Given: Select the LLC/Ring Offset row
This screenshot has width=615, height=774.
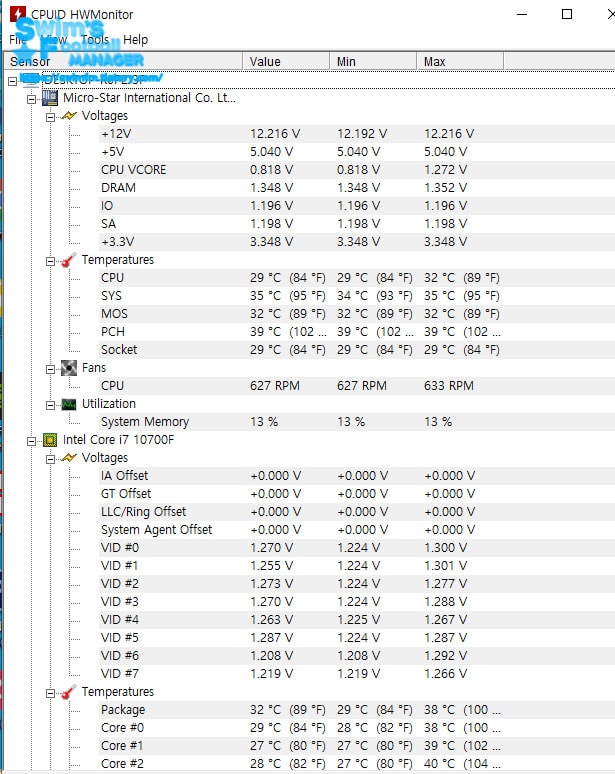Looking at the screenshot, I should pyautogui.click(x=356, y=512).
